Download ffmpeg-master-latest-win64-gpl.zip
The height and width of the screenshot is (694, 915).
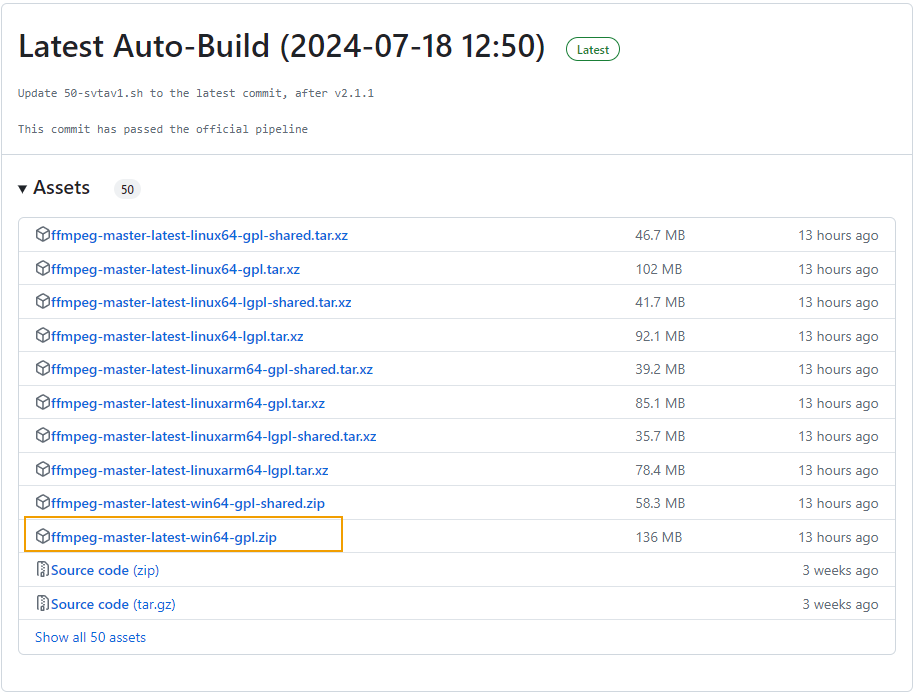(x=164, y=537)
